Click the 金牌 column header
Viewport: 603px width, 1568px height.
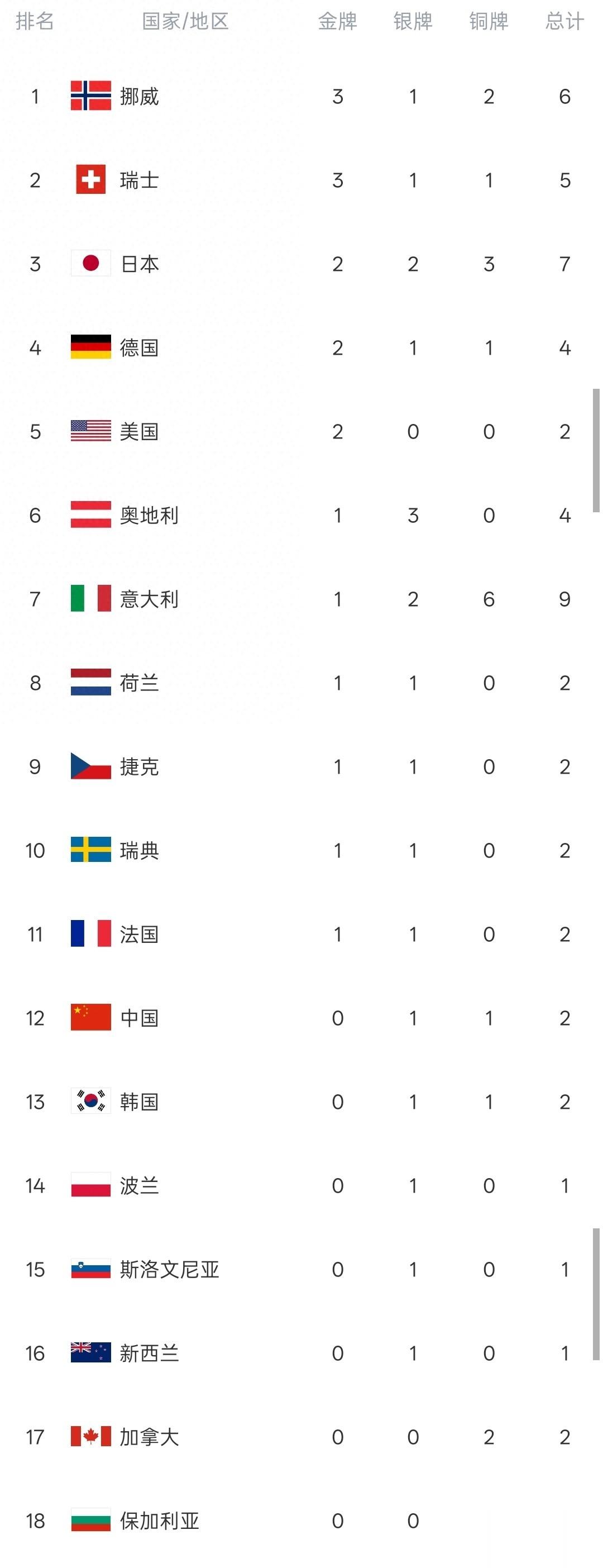pos(337,21)
